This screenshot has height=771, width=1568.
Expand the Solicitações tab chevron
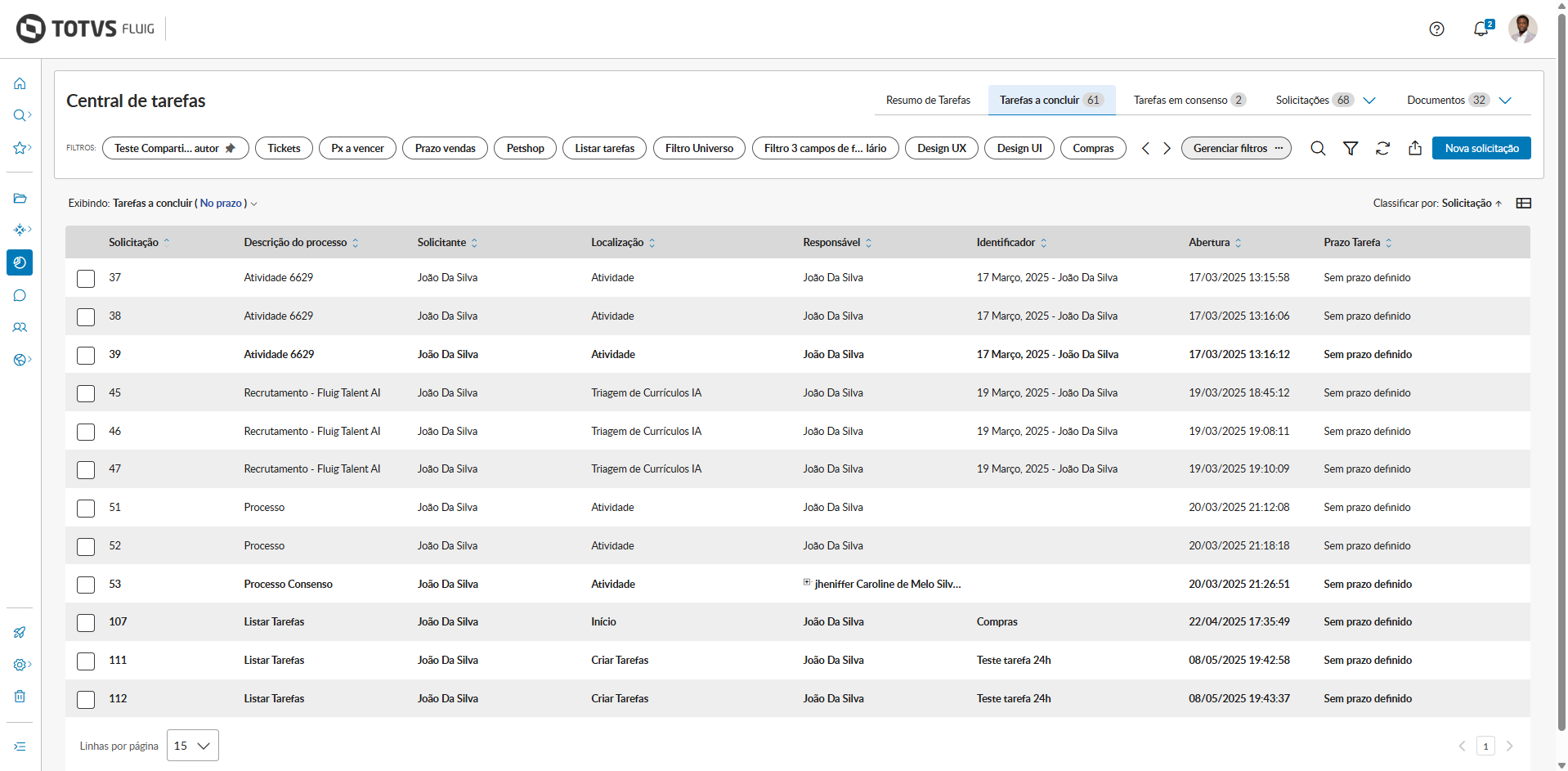click(x=1369, y=101)
